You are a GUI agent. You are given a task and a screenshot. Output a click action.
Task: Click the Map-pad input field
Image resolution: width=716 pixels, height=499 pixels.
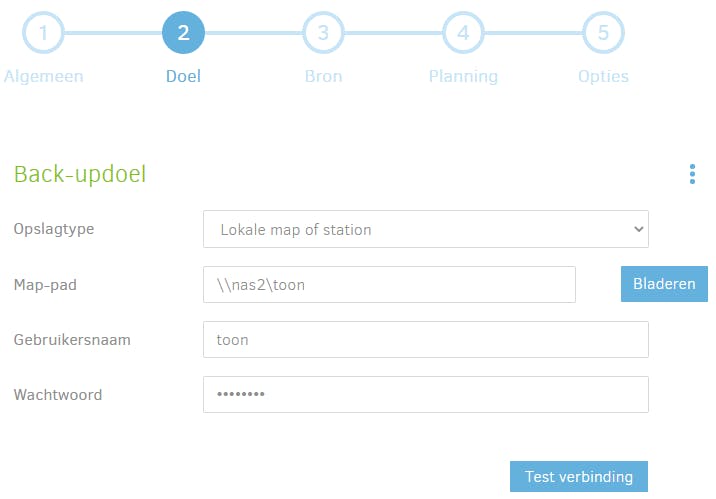pyautogui.click(x=389, y=284)
